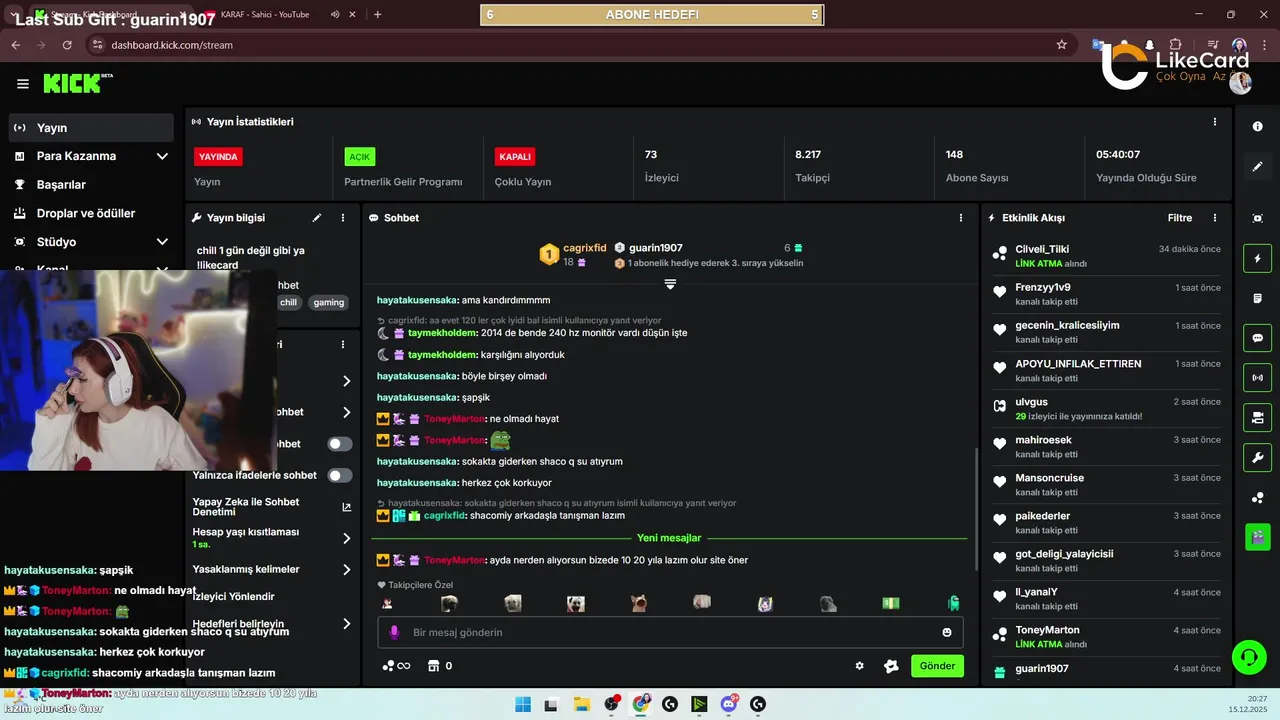
Task: Click the notes document icon in right sidebar
Action: [x=1257, y=298]
